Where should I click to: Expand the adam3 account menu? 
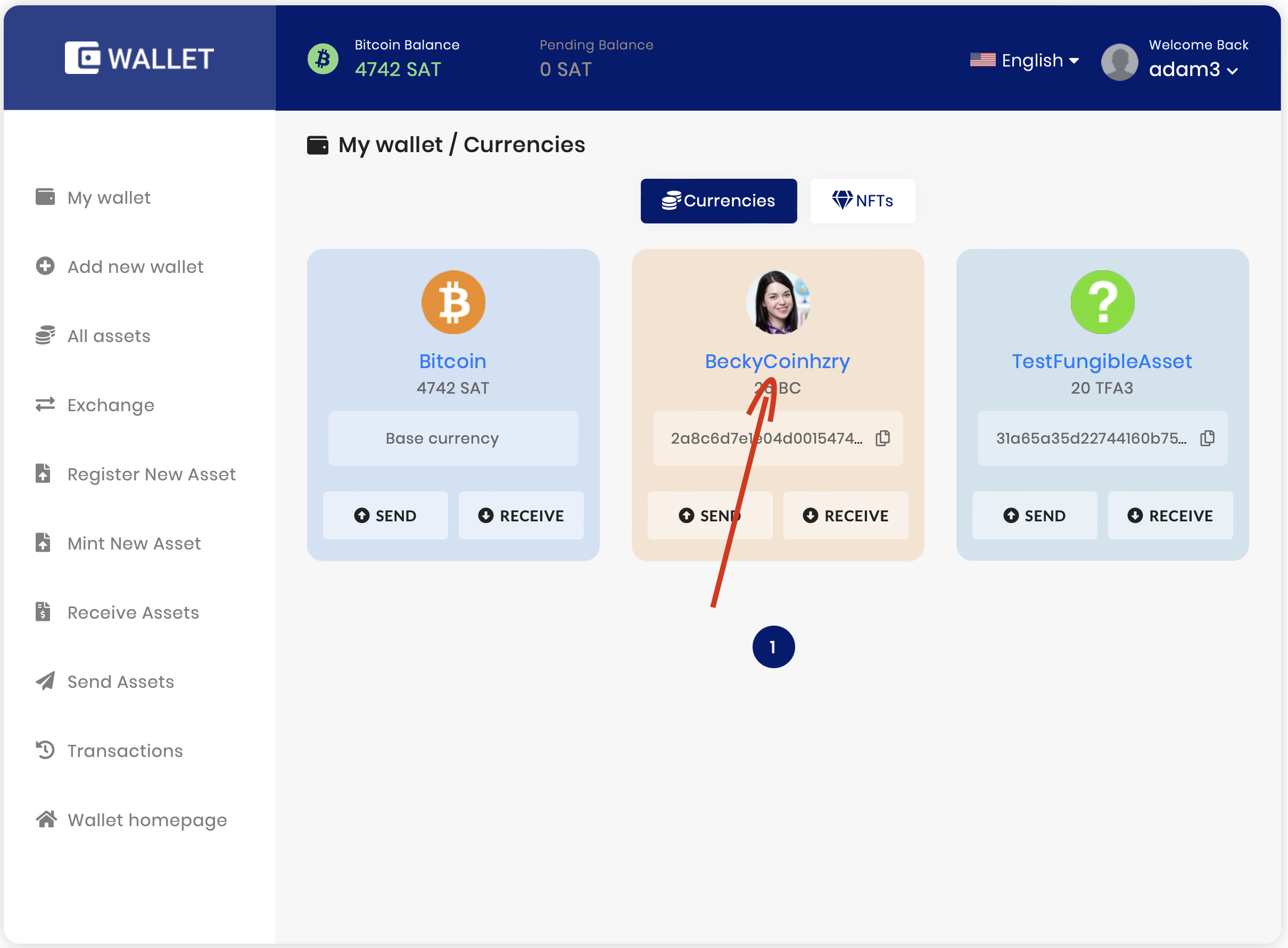coord(1193,70)
